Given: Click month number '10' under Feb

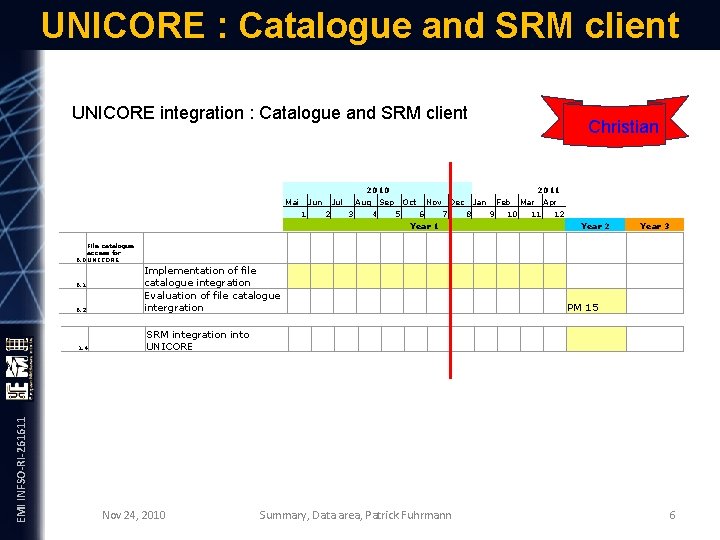Looking at the screenshot, I should click(x=512, y=214).
